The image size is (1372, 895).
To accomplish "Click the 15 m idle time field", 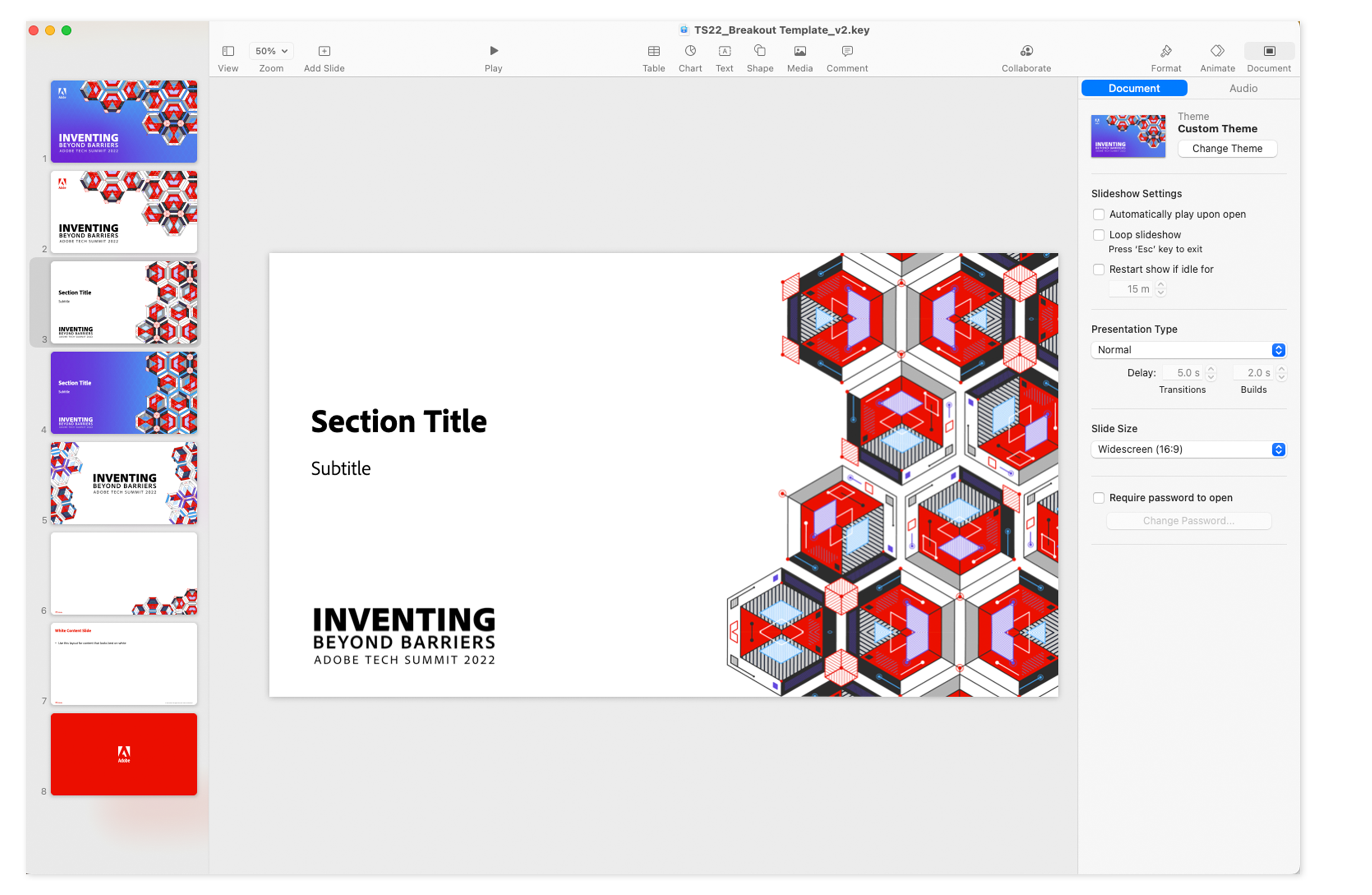I will [1130, 289].
